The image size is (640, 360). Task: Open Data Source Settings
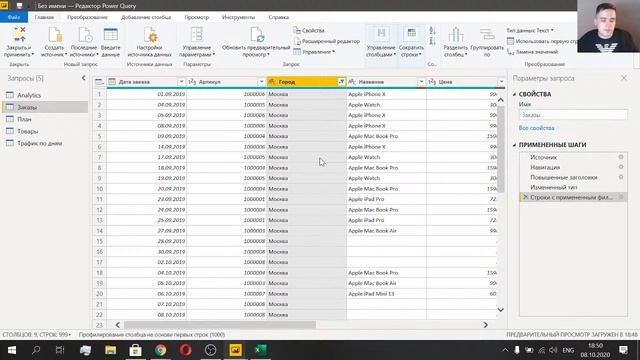149,42
